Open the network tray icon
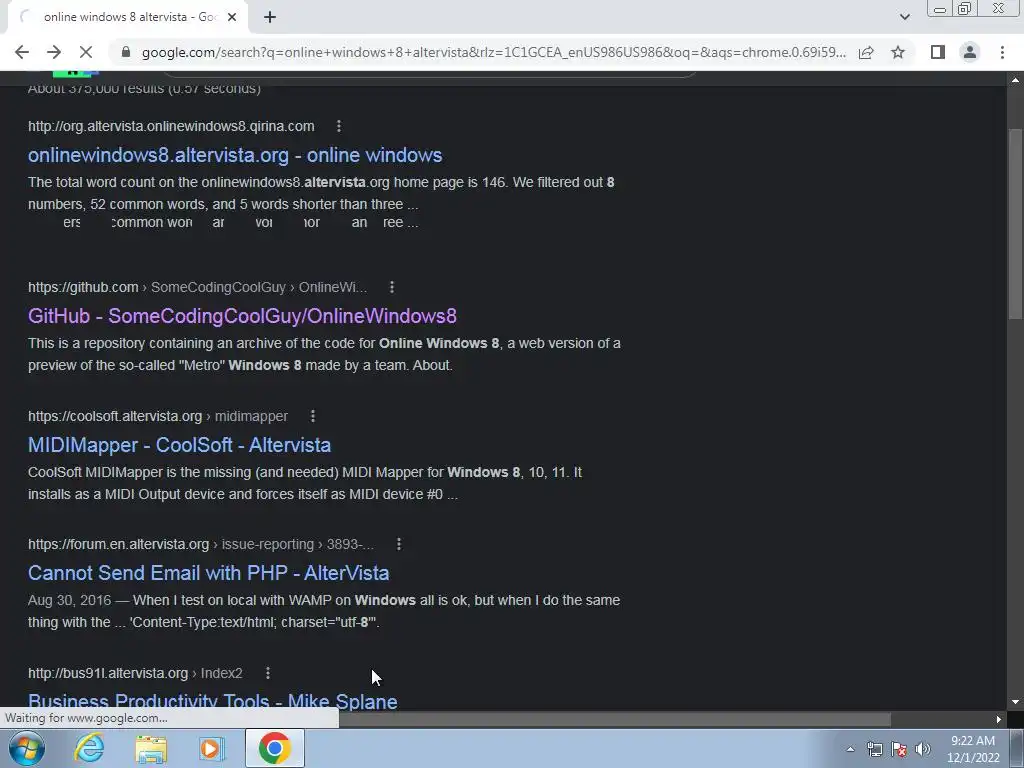The width and height of the screenshot is (1024, 768). coord(874,749)
